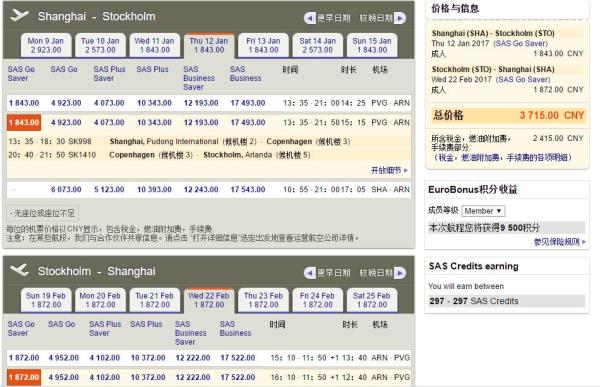Click the earlier dates arrow for Shanghai - Stockholm
This screenshot has width=600, height=387.
[x=310, y=18]
